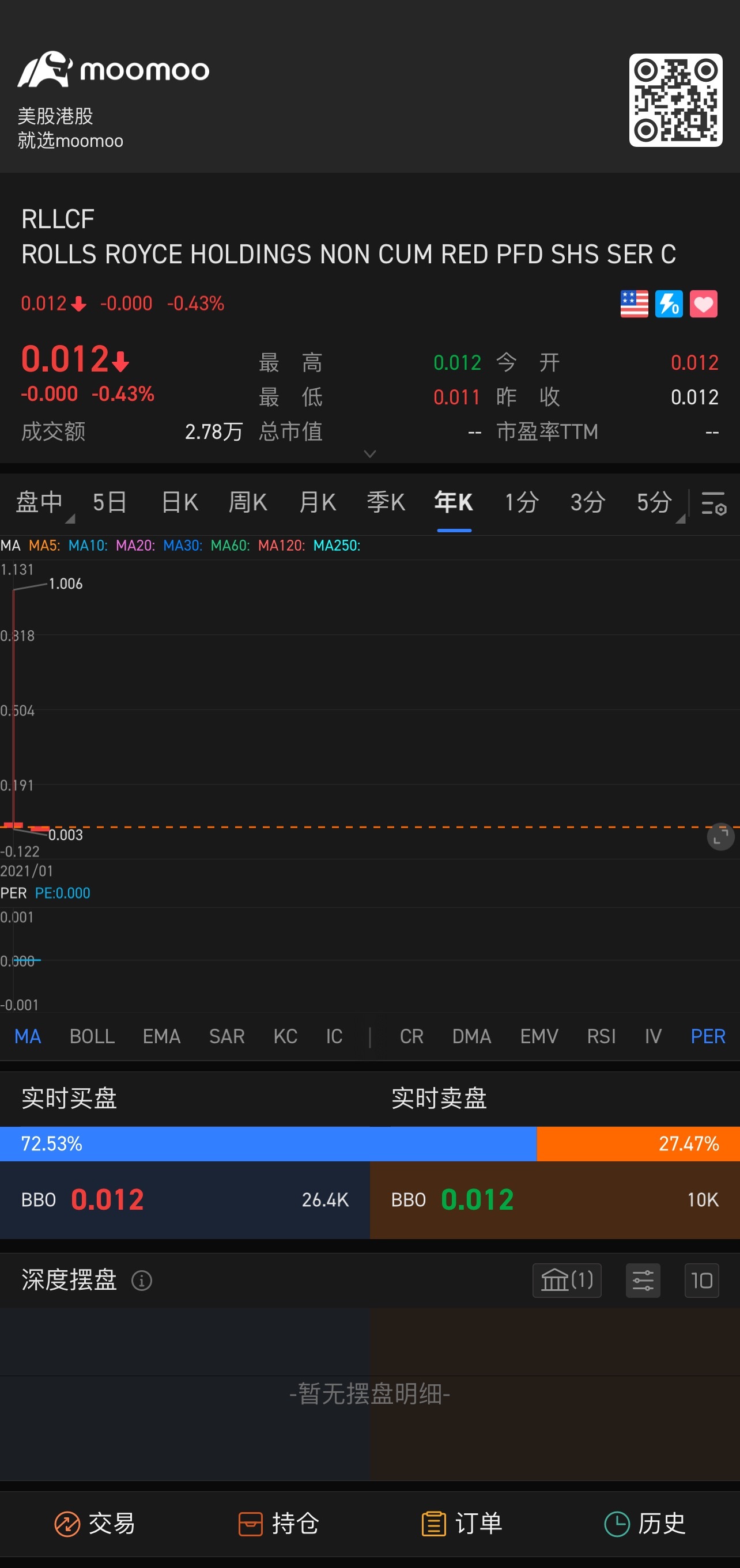740x1568 pixels.
Task: Tap the 实时买盘 header
Action: [69, 1098]
